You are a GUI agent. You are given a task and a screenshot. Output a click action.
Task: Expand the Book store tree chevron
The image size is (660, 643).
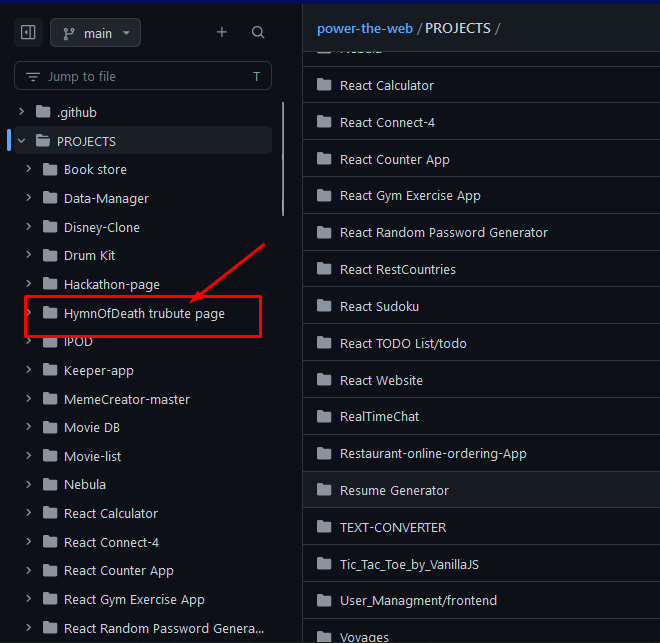(29, 169)
